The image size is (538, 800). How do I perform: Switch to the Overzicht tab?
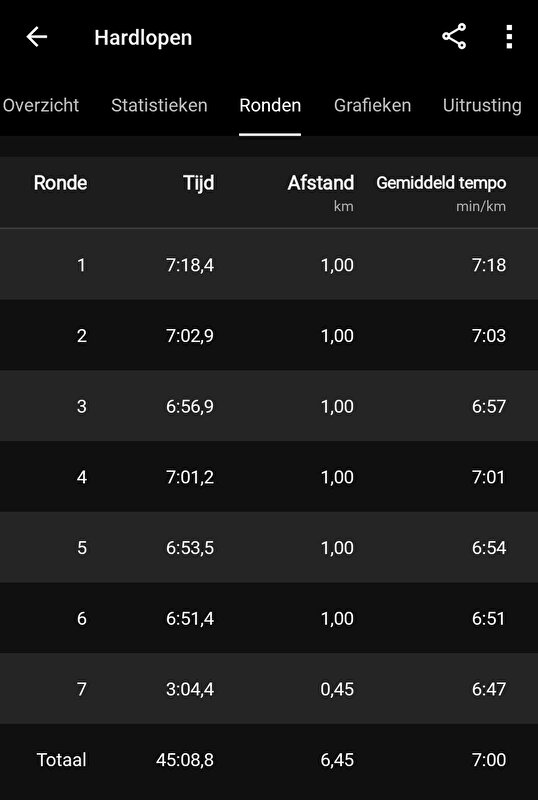click(x=40, y=106)
